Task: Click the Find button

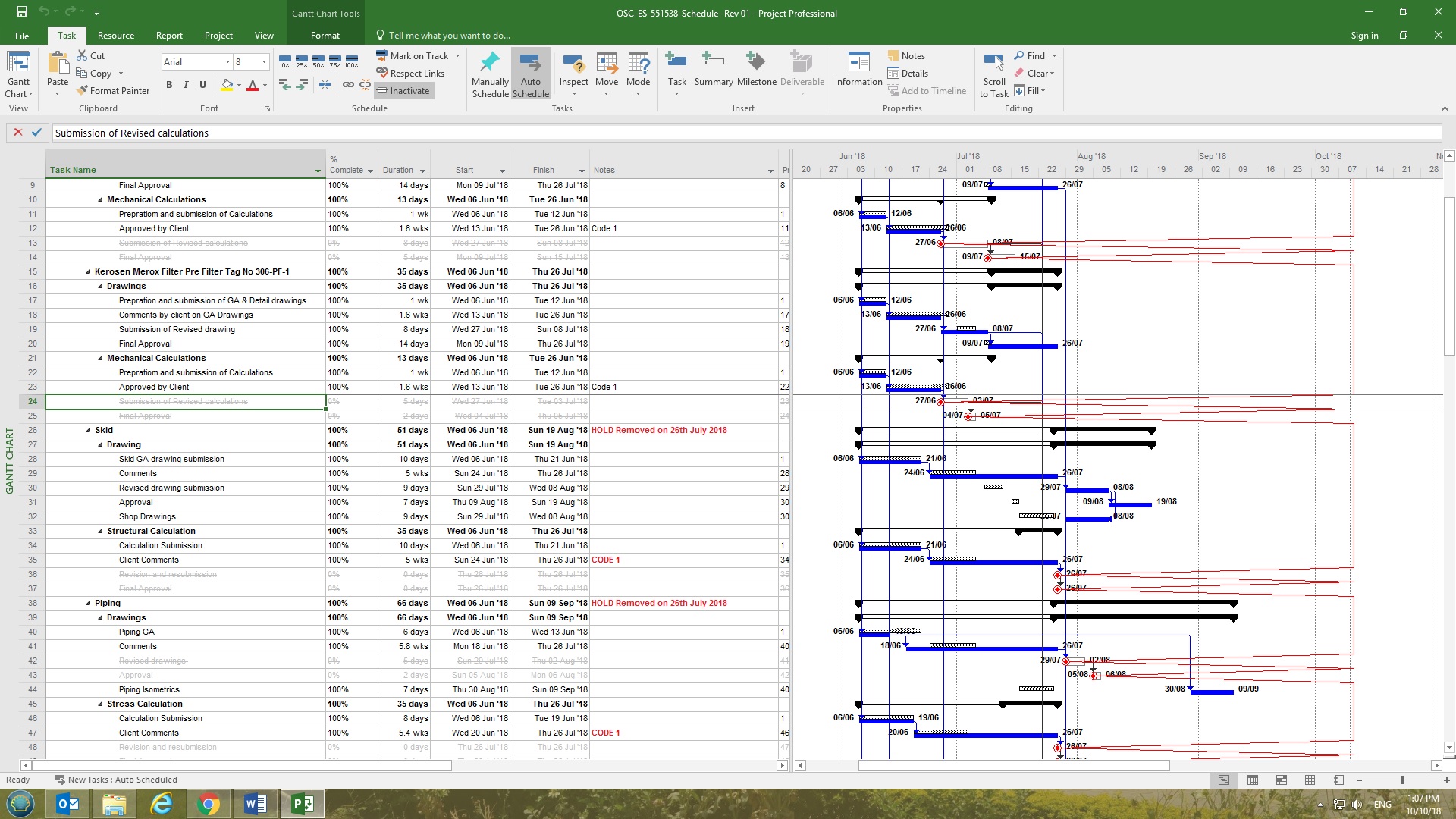Action: pyautogui.click(x=1029, y=55)
